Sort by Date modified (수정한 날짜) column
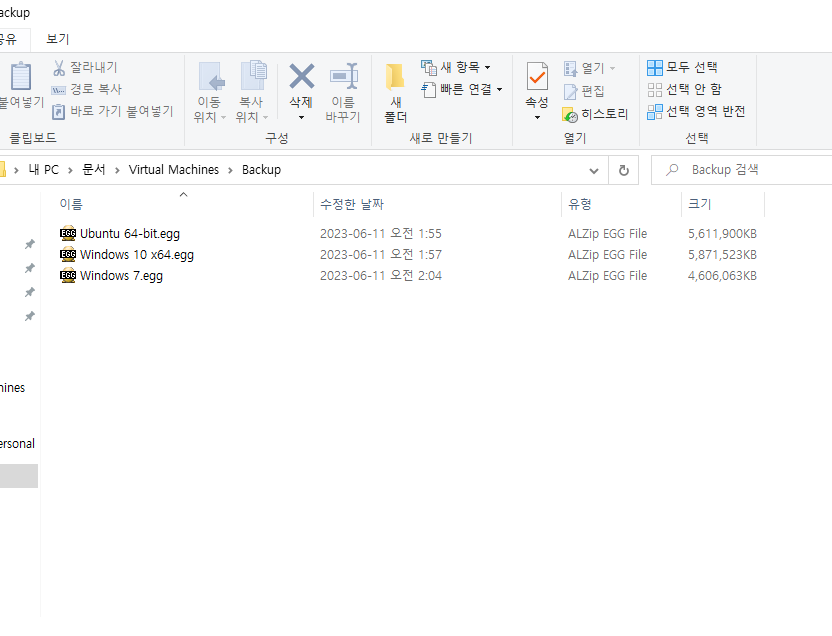Image resolution: width=832 pixels, height=636 pixels. coord(352,204)
